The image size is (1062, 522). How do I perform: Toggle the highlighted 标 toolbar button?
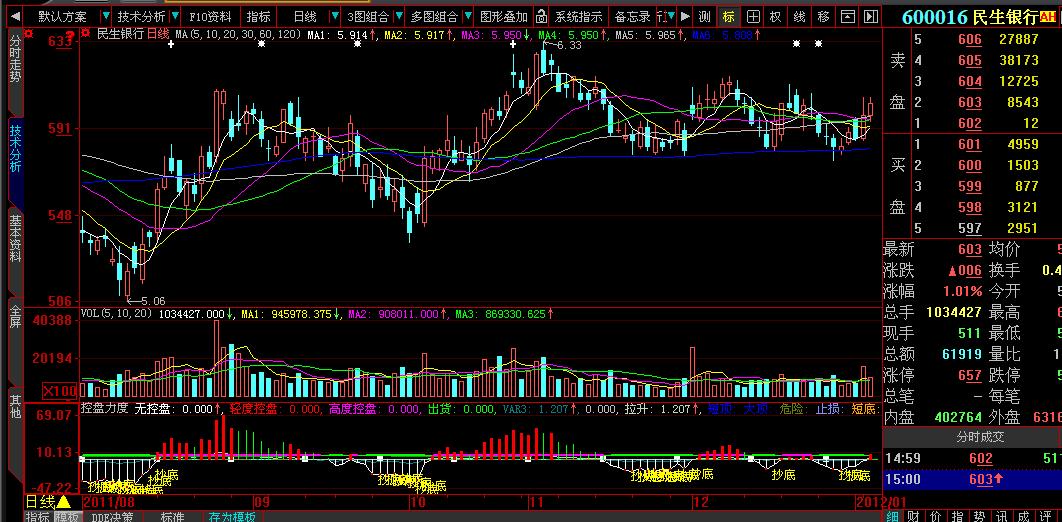click(x=728, y=17)
